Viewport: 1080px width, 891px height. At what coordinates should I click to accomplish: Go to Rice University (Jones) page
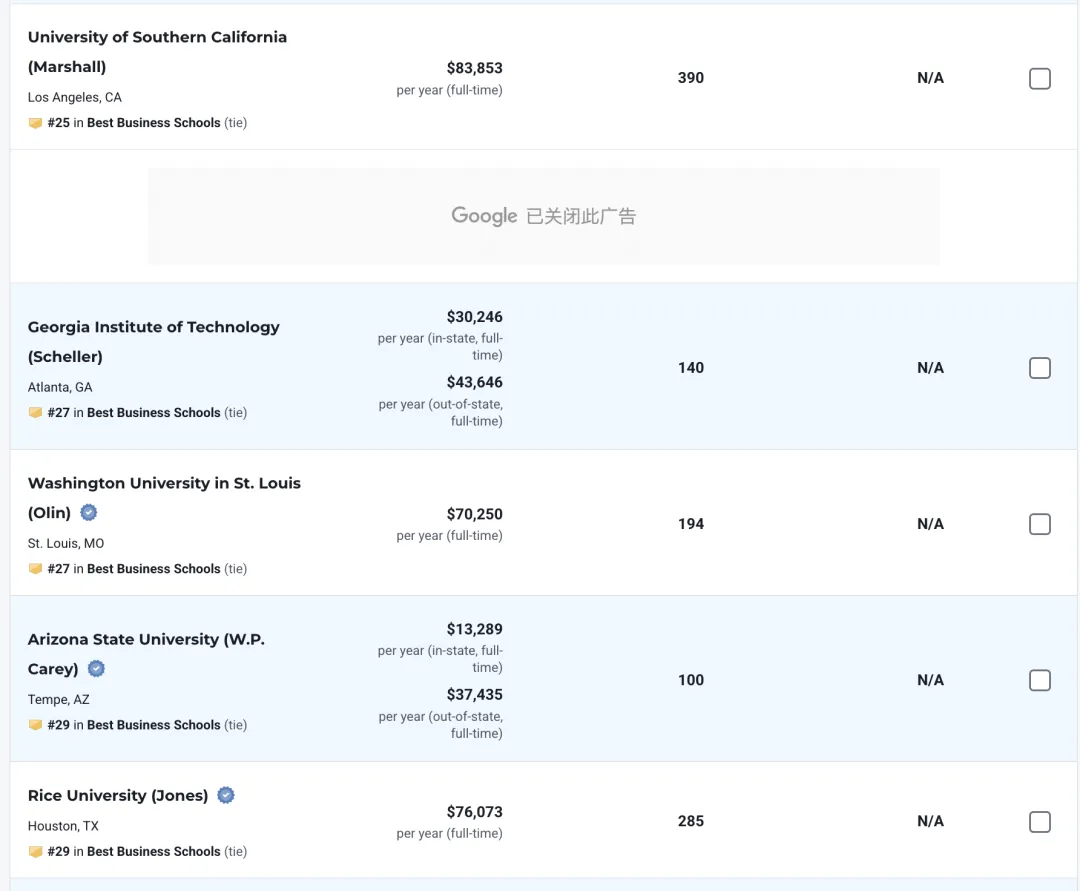click(x=118, y=796)
